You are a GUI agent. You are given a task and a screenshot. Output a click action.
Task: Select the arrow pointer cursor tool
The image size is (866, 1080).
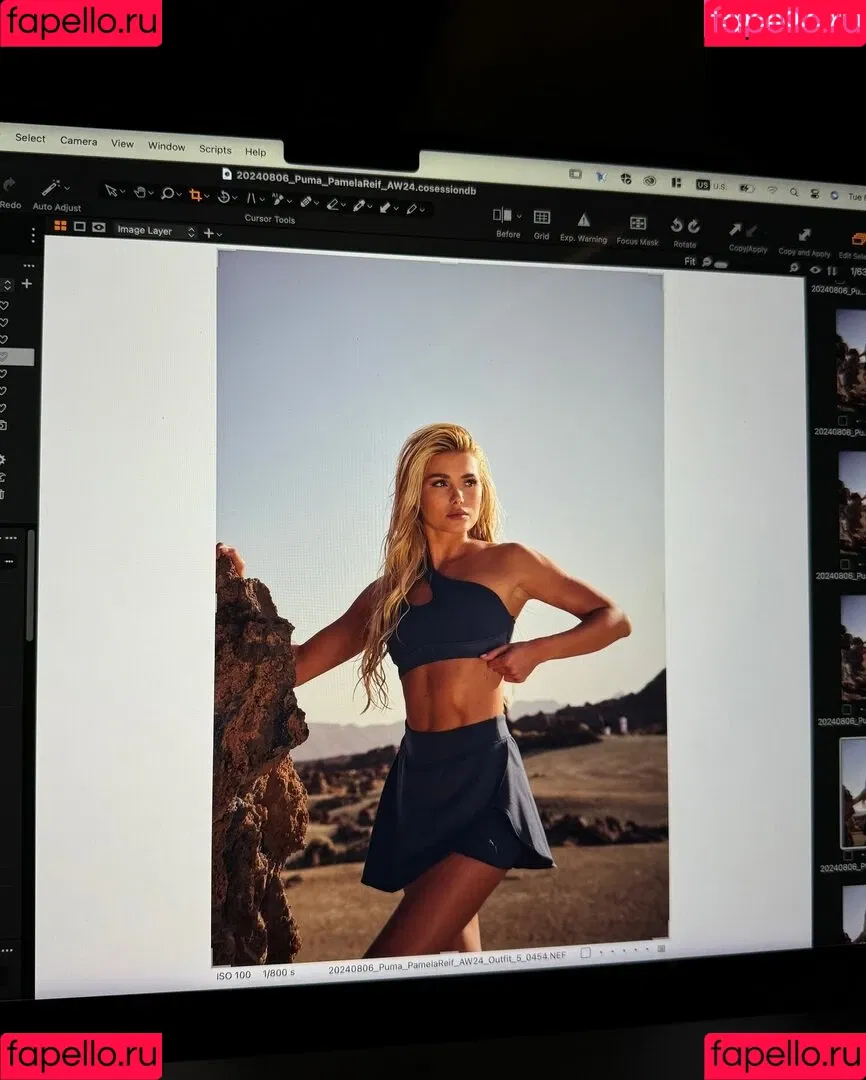pos(111,191)
